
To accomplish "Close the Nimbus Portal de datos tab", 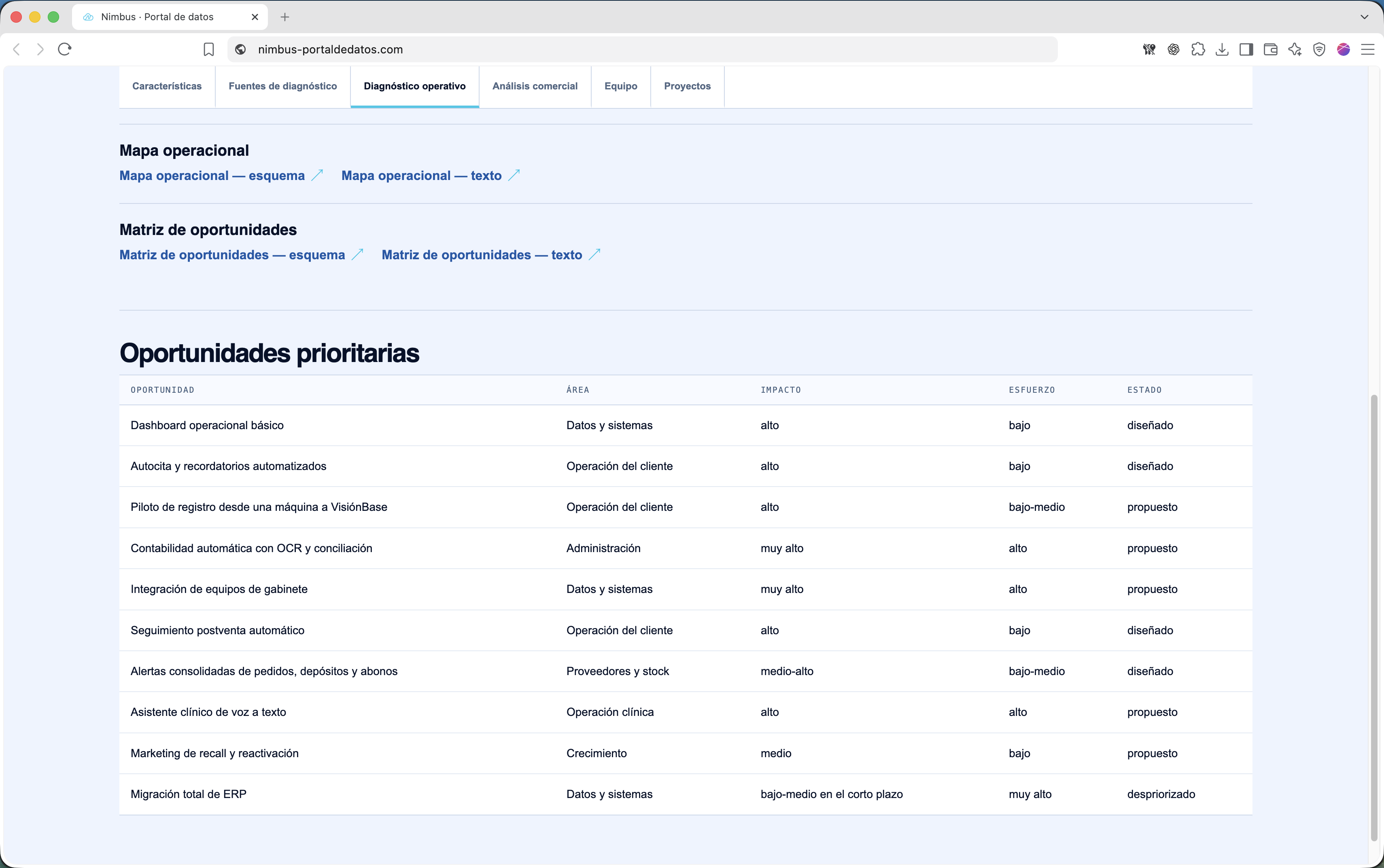I will [255, 17].
